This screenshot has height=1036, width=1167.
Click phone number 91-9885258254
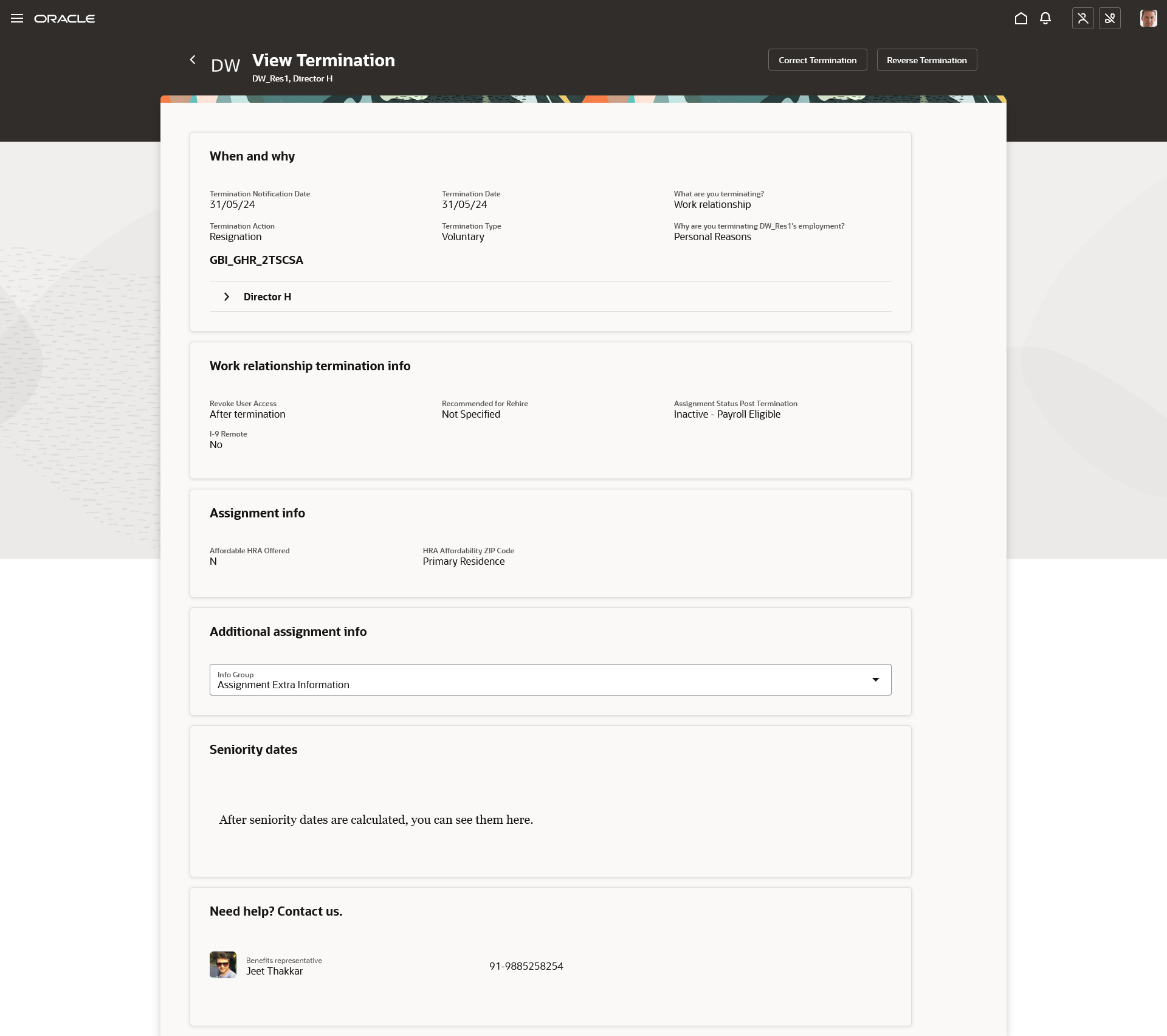(526, 966)
